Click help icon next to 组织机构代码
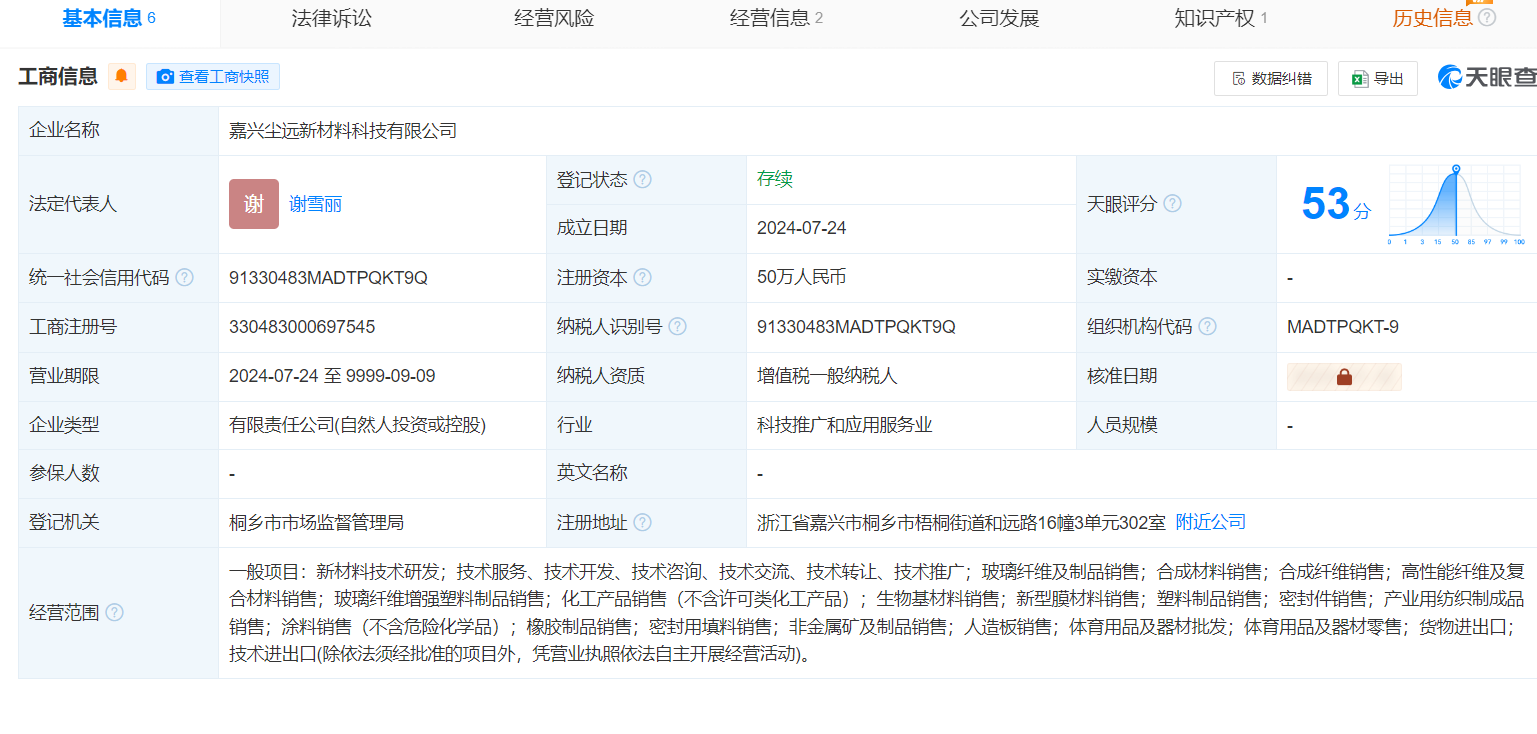 point(1208,327)
